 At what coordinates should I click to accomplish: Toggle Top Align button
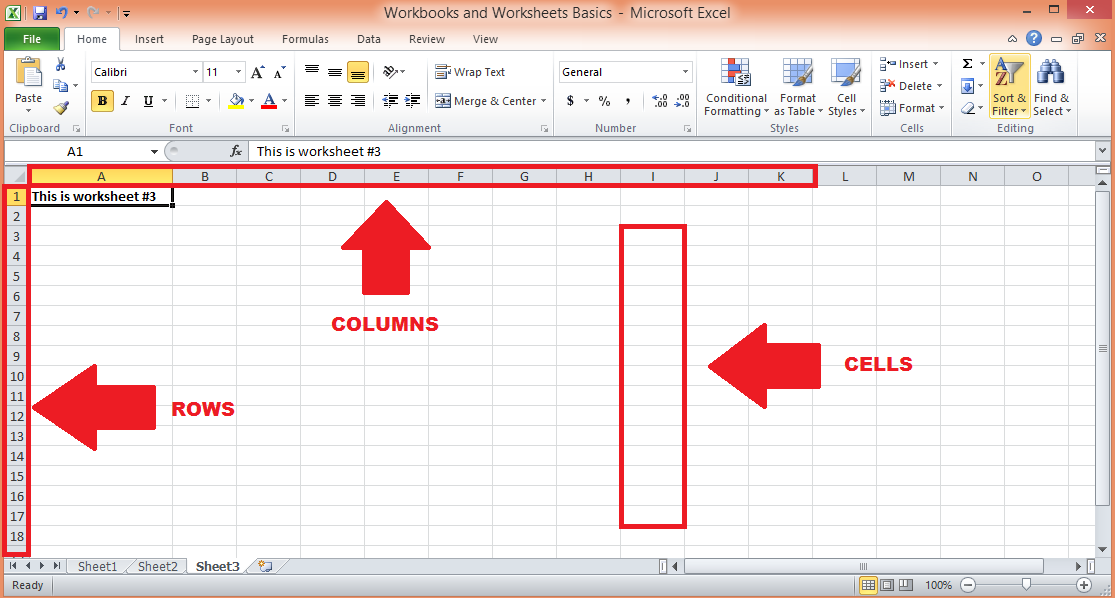pos(312,72)
